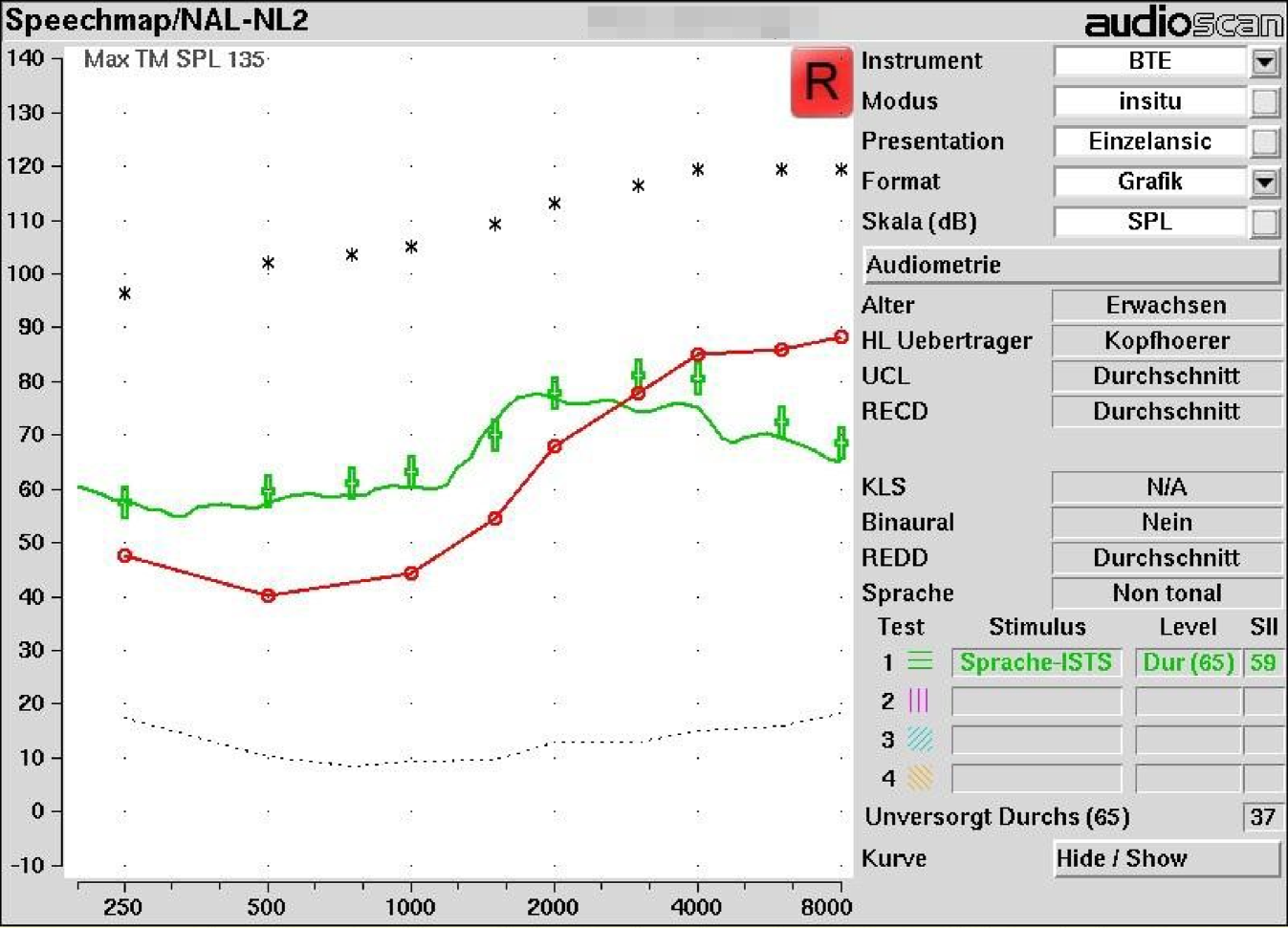Click the Dur (65) level field

[1188, 662]
